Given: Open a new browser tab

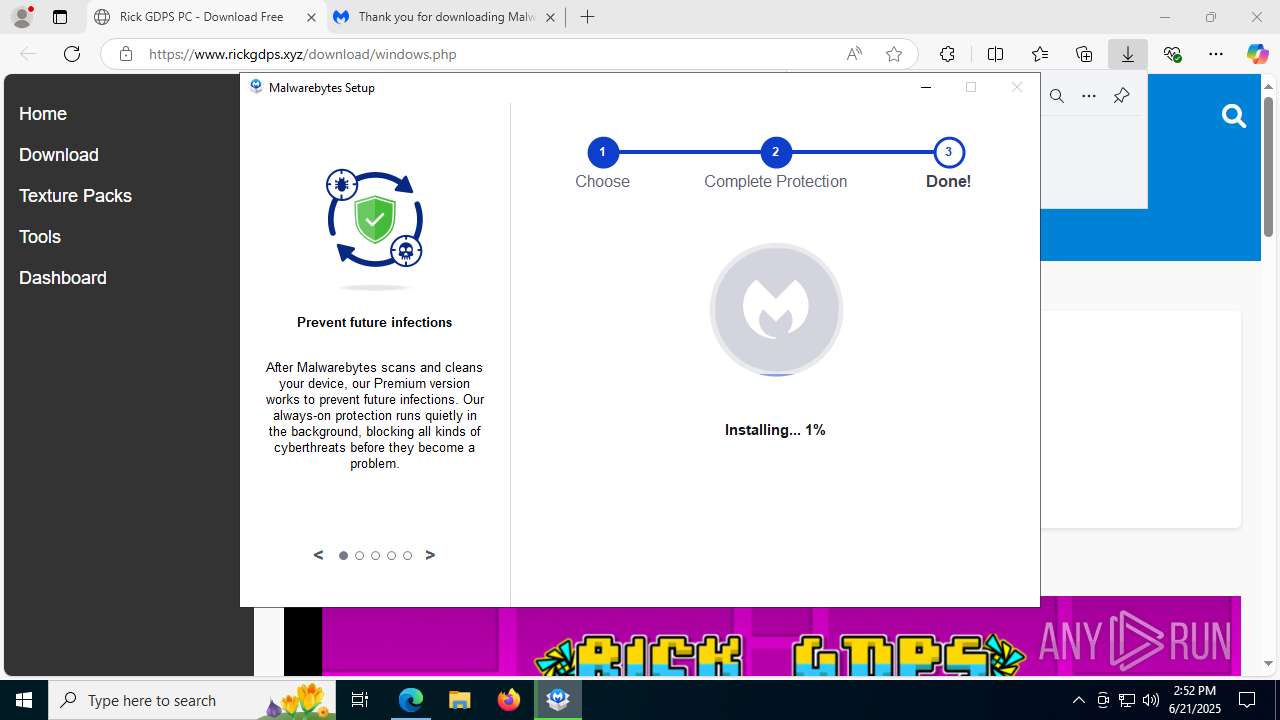Looking at the screenshot, I should pos(587,17).
